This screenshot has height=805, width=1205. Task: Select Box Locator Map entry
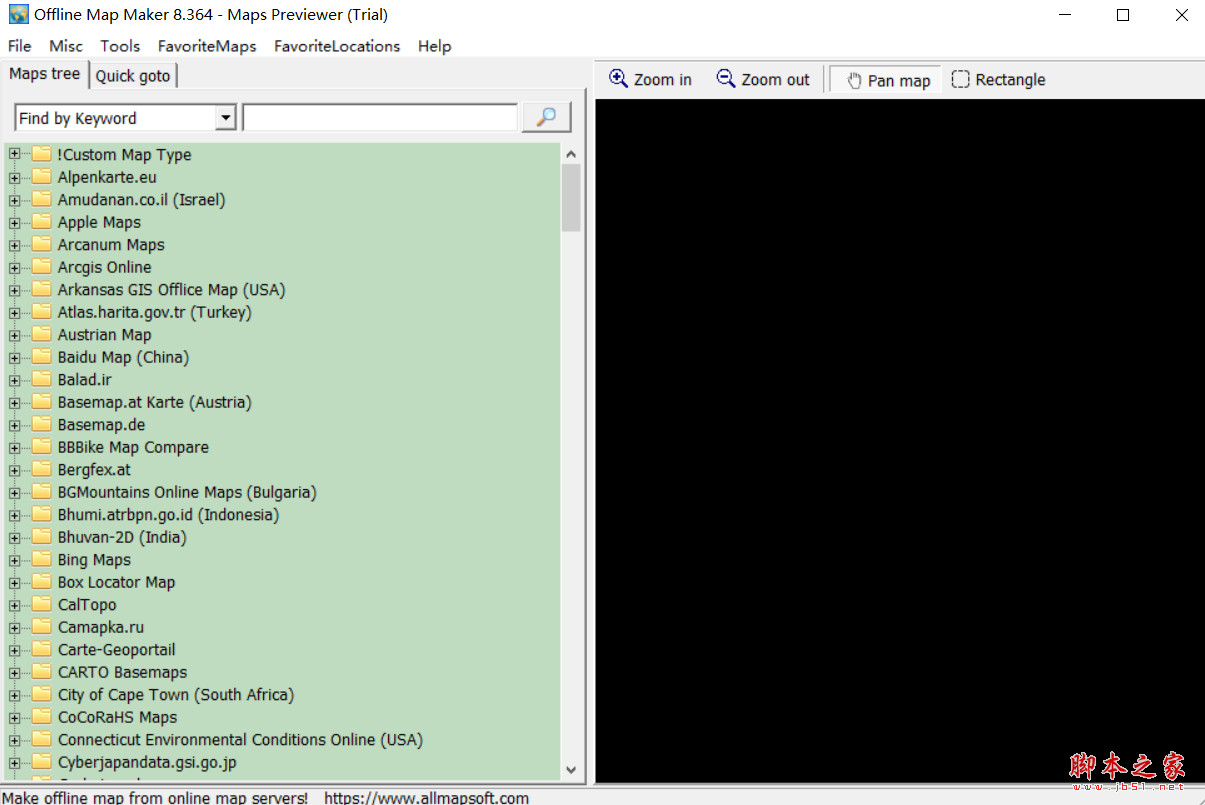pos(116,582)
